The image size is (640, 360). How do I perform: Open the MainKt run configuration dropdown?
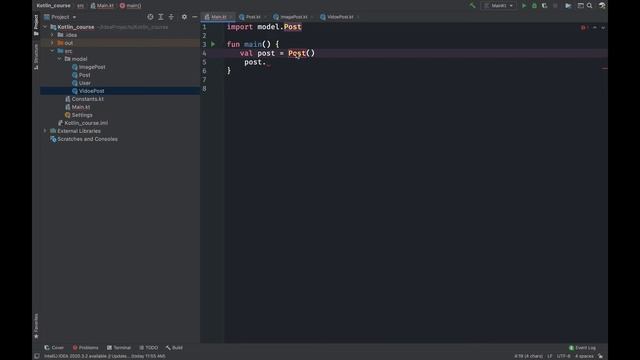tap(498, 6)
